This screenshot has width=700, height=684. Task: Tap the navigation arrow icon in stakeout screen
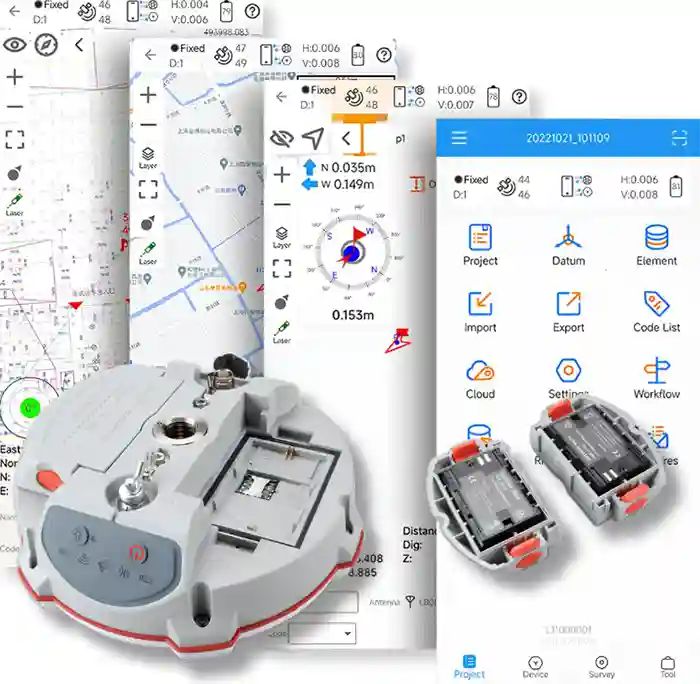tap(313, 138)
